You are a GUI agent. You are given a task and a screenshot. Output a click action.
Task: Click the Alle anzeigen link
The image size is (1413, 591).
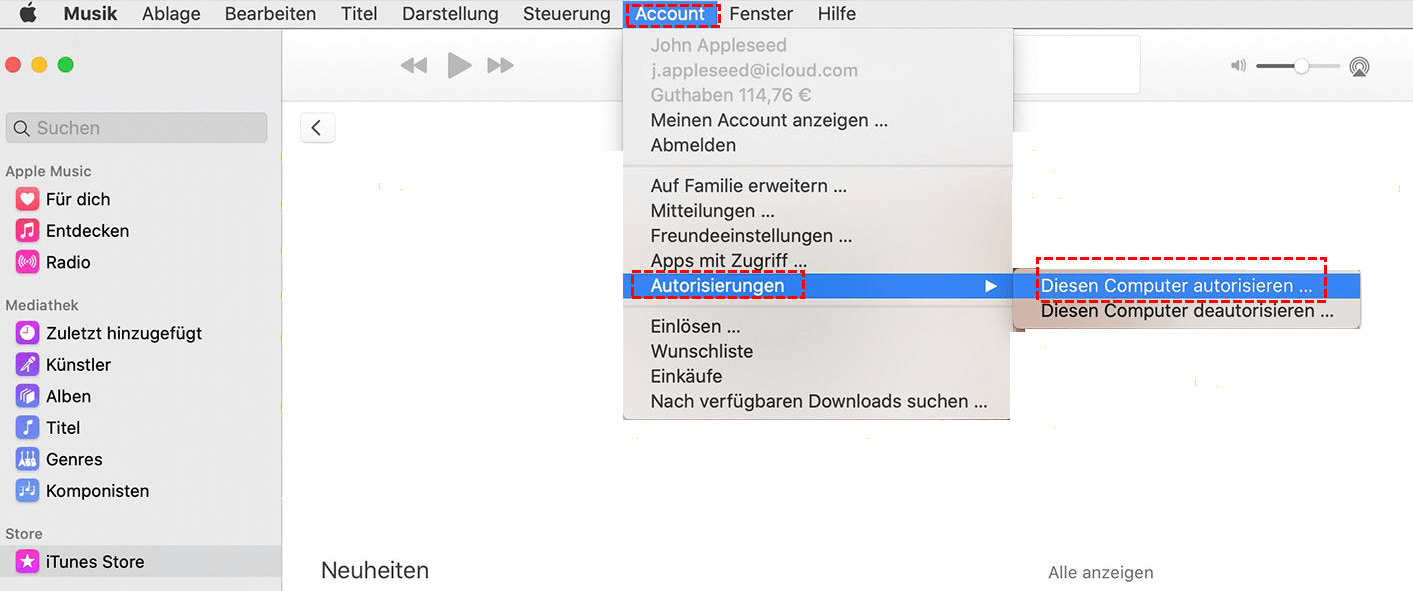pyautogui.click(x=1100, y=573)
